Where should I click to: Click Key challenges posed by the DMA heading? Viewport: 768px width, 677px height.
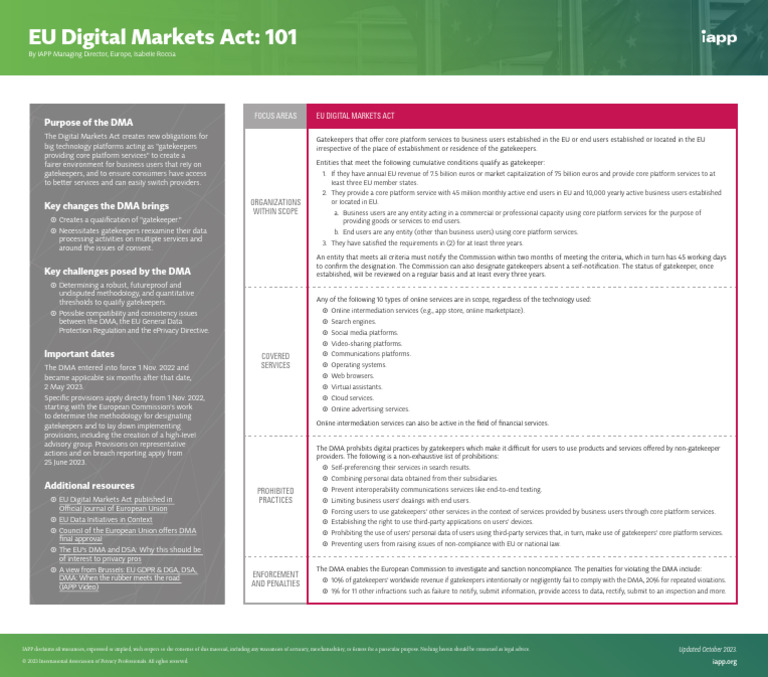coord(118,271)
